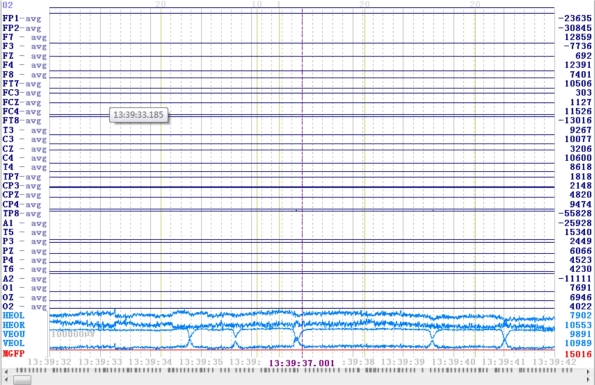Screen dimensions: 595x385
Task: Select the TP7-avg channel label
Action: click(22, 177)
